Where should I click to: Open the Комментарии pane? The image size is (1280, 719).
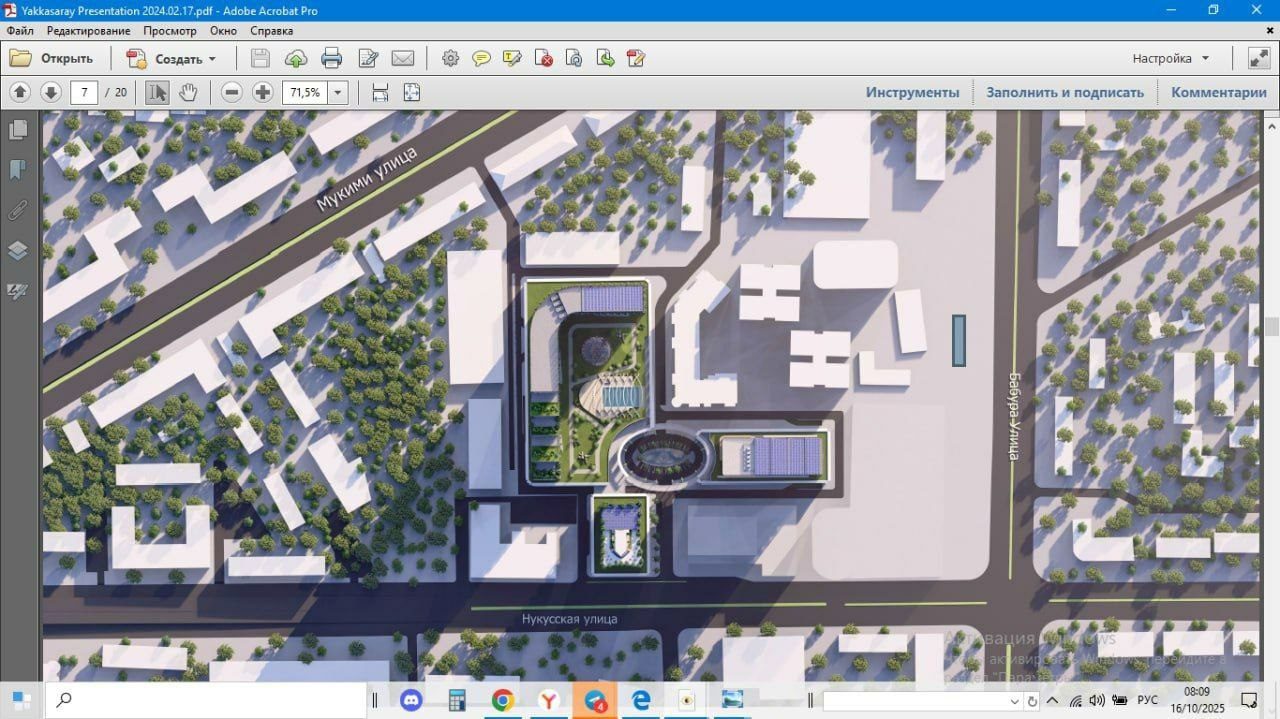(x=1219, y=92)
